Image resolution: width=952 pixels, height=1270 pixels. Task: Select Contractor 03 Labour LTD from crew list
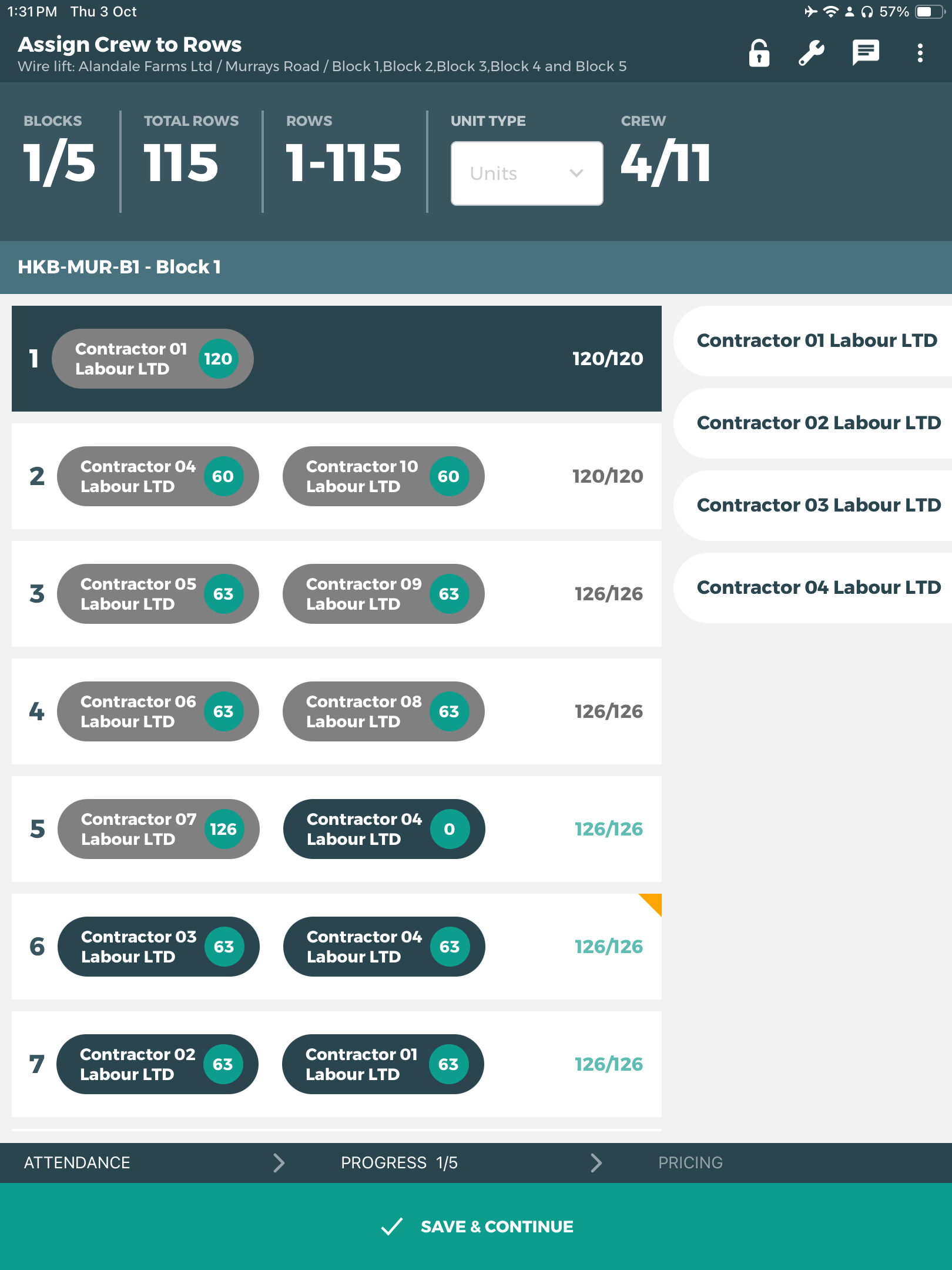pyautogui.click(x=818, y=505)
